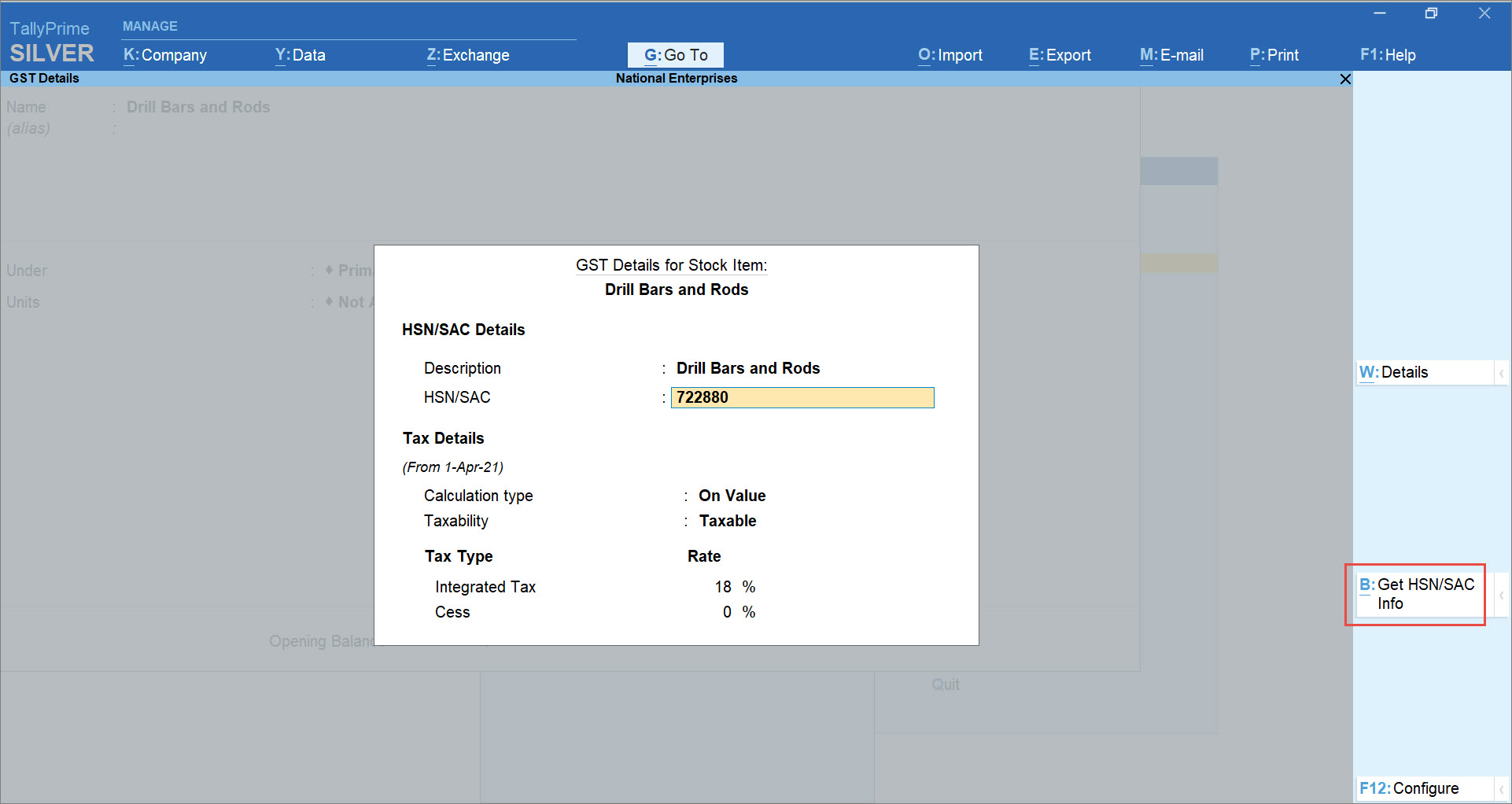The width and height of the screenshot is (1512, 804).
Task: Expand the arrow beside Get HSN/SAC Info
Action: [x=1501, y=595]
